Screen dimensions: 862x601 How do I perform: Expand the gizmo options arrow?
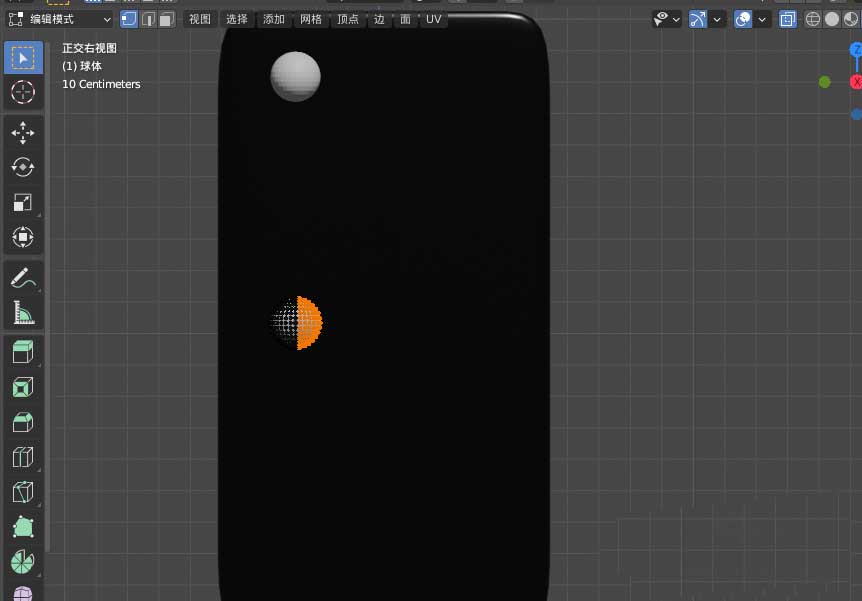(x=717, y=19)
